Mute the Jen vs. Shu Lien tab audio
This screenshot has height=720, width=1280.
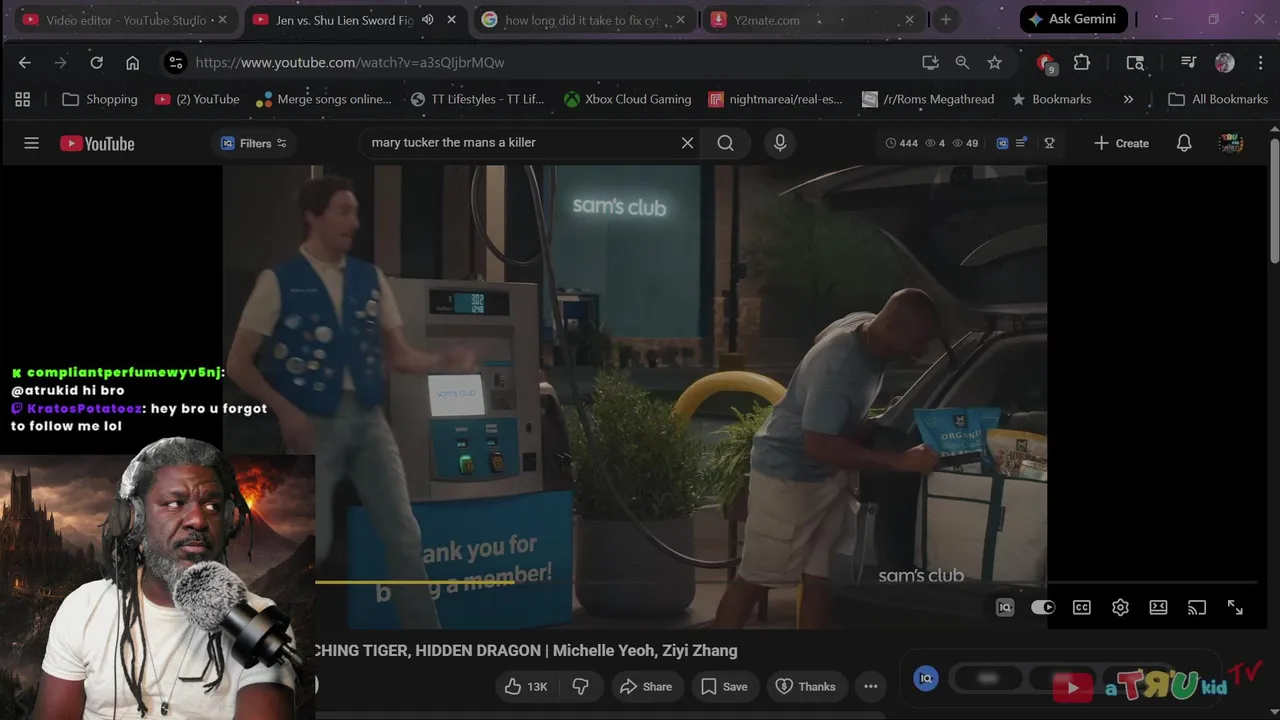(x=428, y=20)
